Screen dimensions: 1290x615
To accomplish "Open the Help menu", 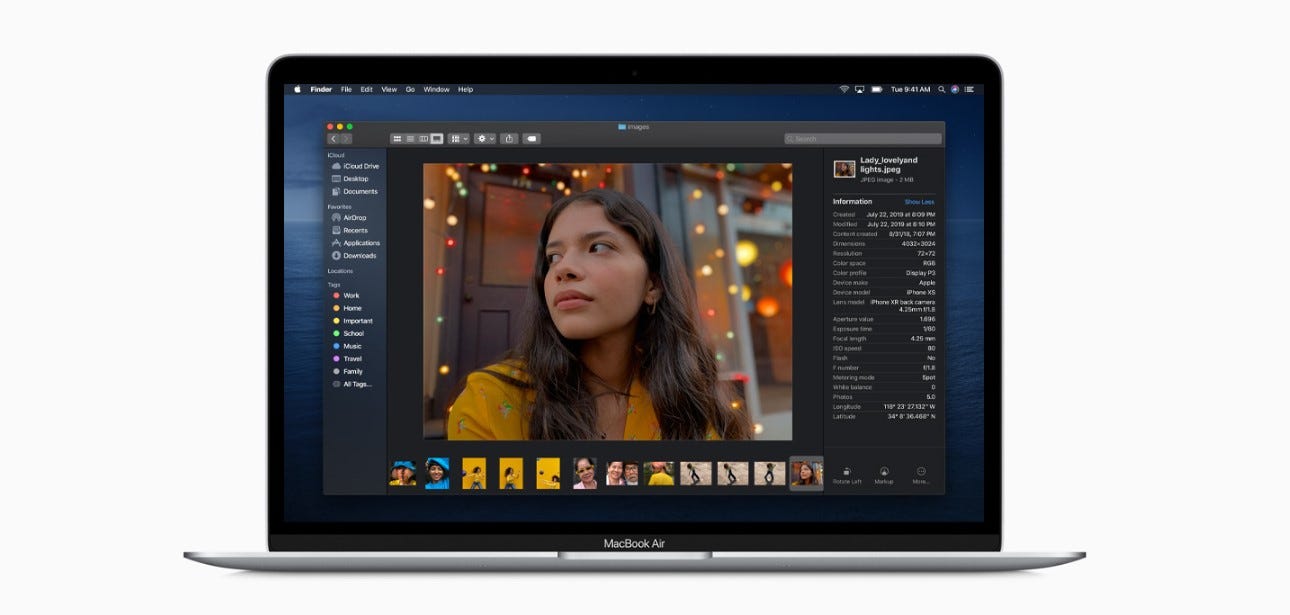I will pos(465,89).
